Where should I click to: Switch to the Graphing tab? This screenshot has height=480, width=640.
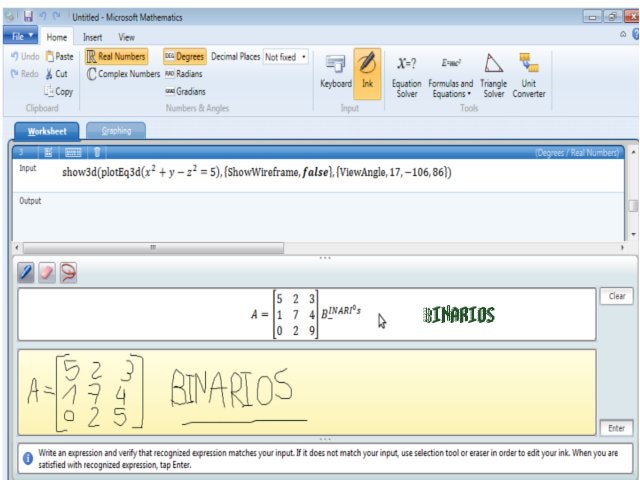click(116, 131)
